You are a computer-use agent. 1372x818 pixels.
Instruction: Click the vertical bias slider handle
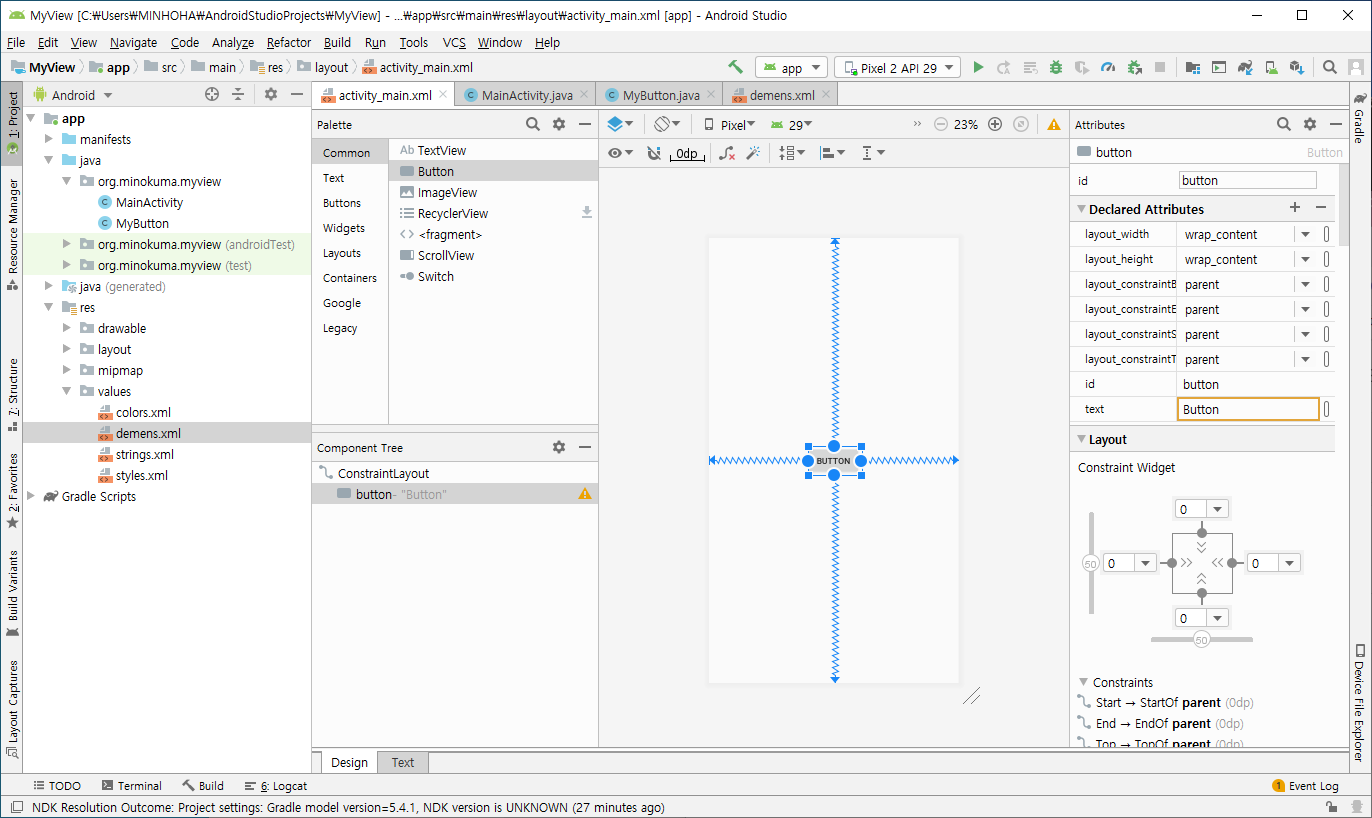(x=1090, y=564)
